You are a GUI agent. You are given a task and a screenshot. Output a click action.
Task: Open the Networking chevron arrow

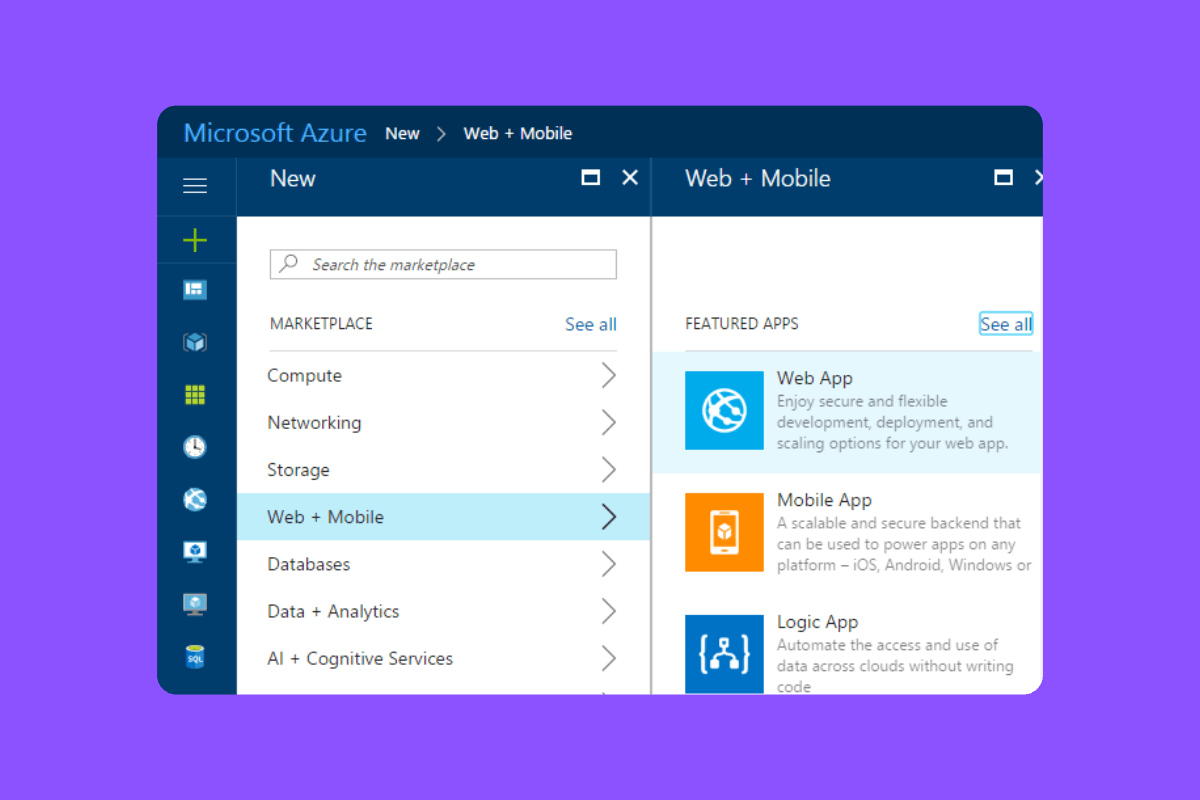click(609, 422)
